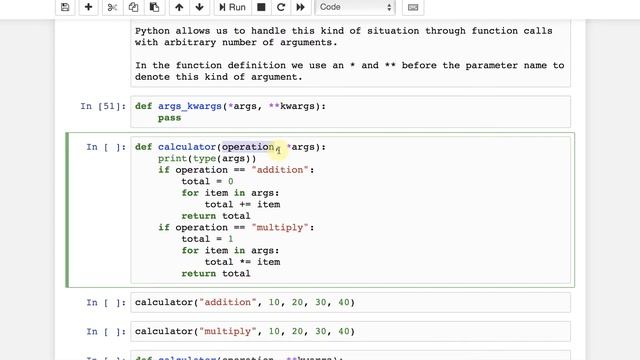Screen dimensions: 640x360
Task: Click inside the calculator function definition cell
Action: click(x=350, y=210)
